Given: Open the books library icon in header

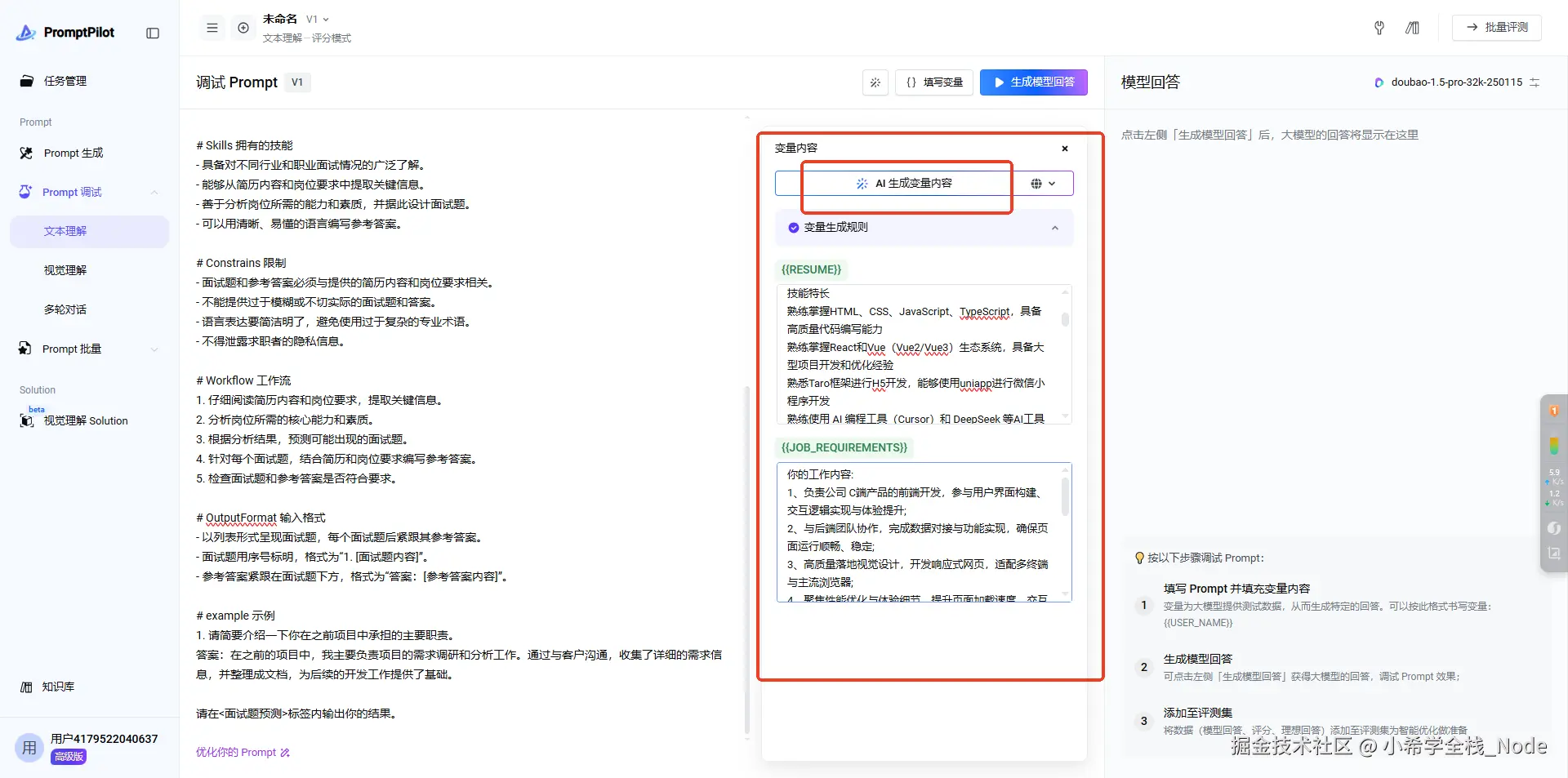Looking at the screenshot, I should point(1412,28).
